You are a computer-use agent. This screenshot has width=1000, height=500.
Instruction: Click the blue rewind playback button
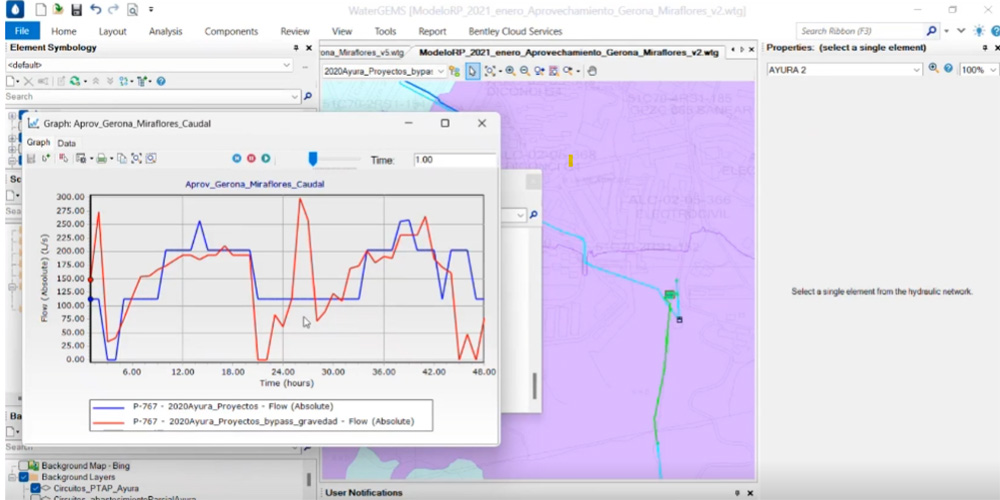pyautogui.click(x=237, y=158)
